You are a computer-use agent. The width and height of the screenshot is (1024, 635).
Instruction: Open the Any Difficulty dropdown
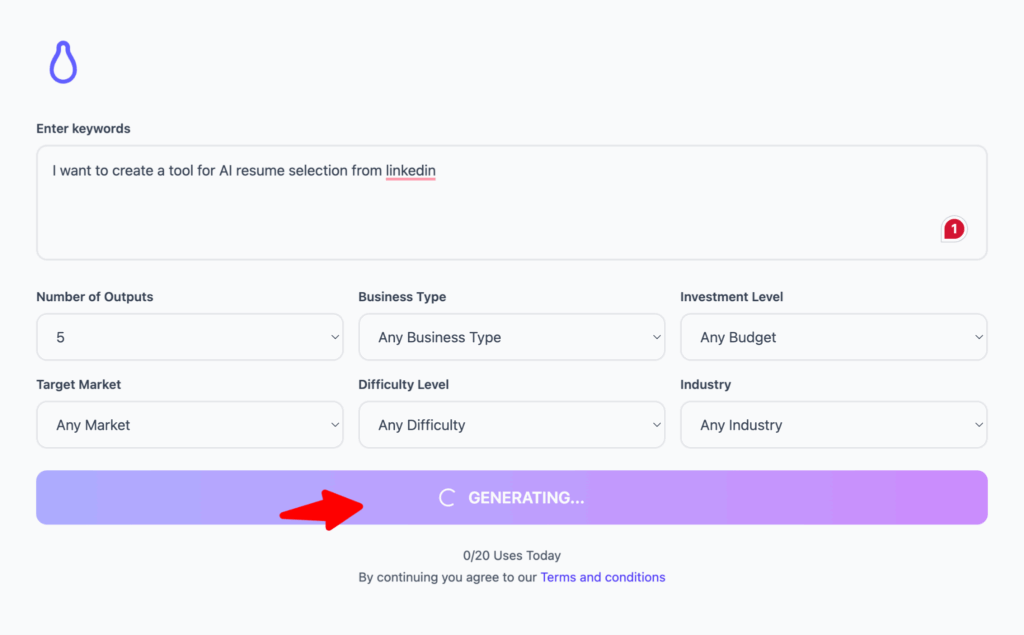click(511, 425)
